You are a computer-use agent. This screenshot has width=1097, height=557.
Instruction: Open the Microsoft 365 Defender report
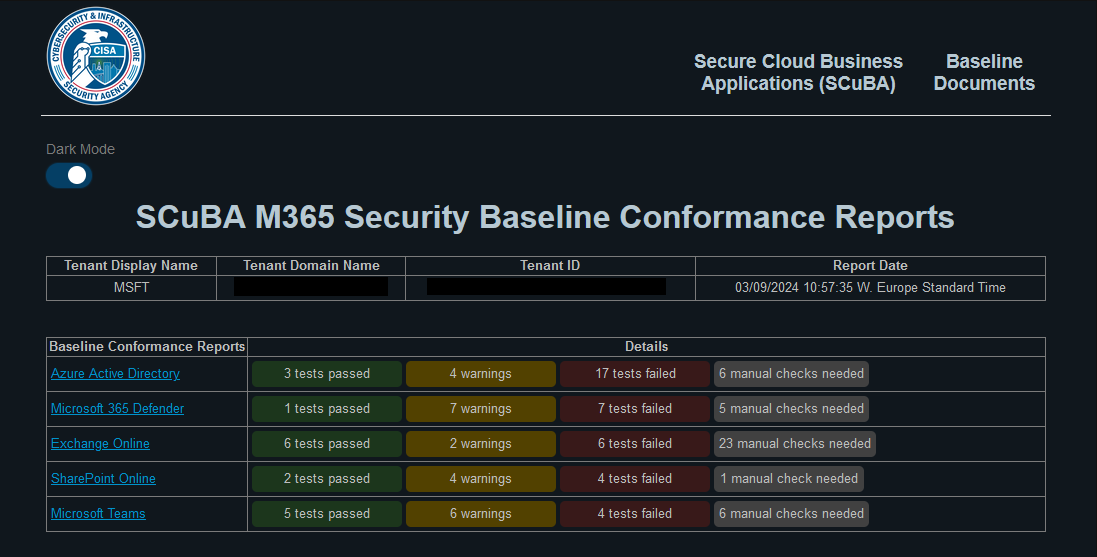click(117, 409)
